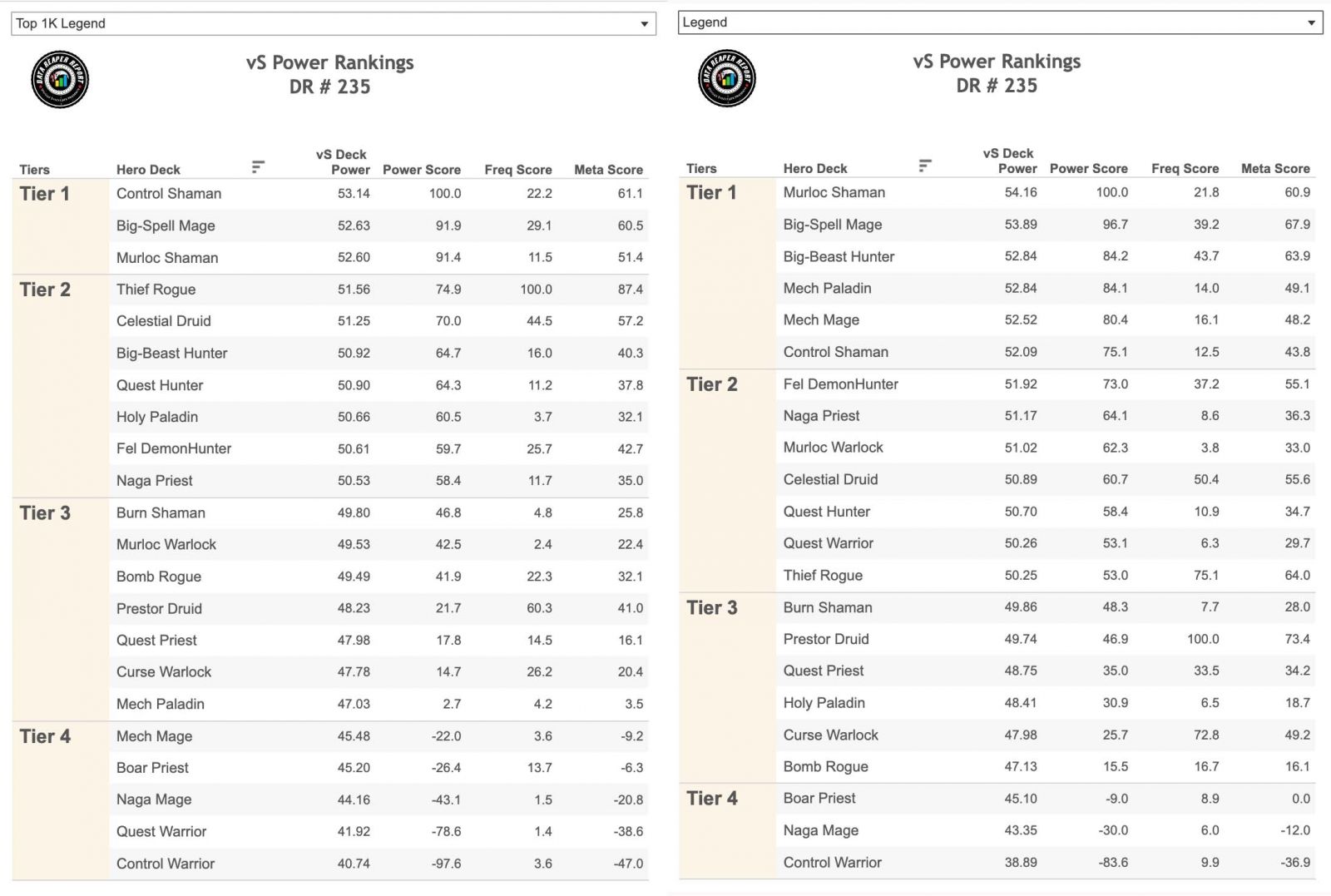Open the Top 1K Legend dropdown
1331x896 pixels.
click(333, 23)
